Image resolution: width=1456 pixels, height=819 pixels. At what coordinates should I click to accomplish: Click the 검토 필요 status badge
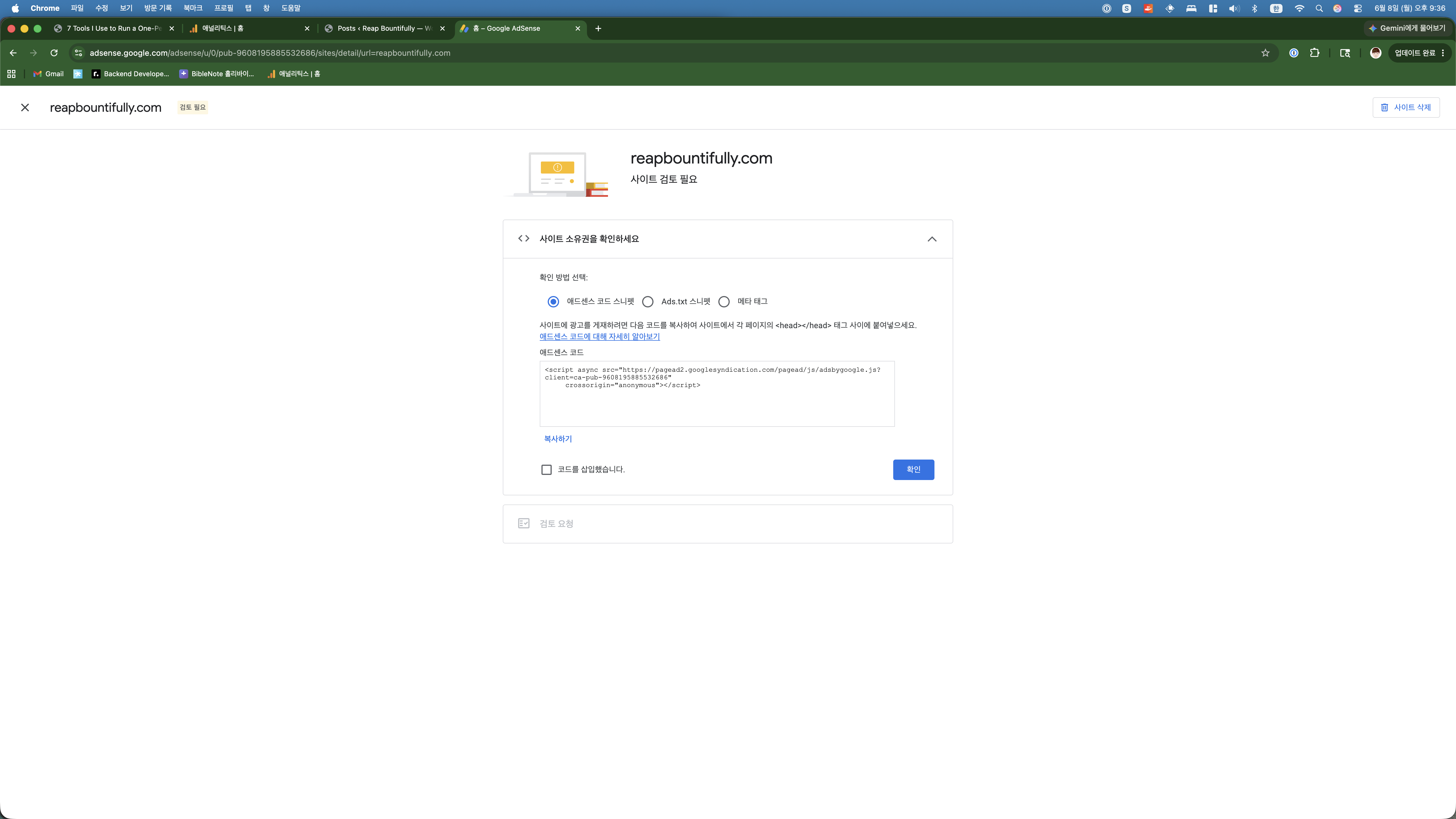click(x=193, y=107)
